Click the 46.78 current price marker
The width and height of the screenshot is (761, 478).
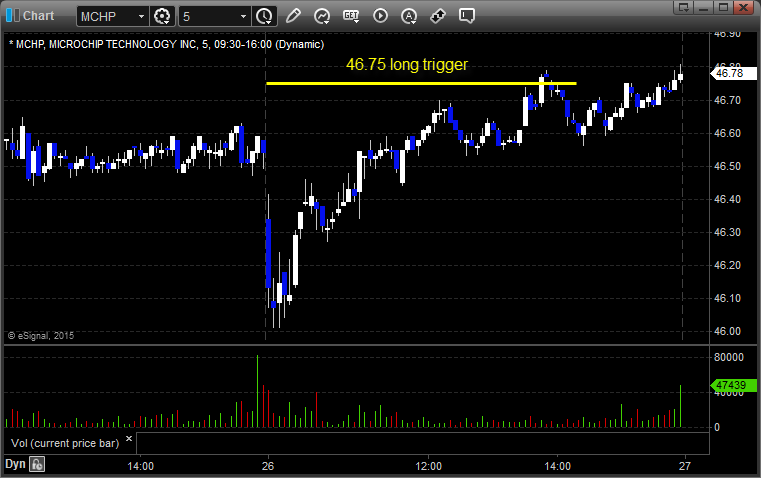[x=733, y=73]
